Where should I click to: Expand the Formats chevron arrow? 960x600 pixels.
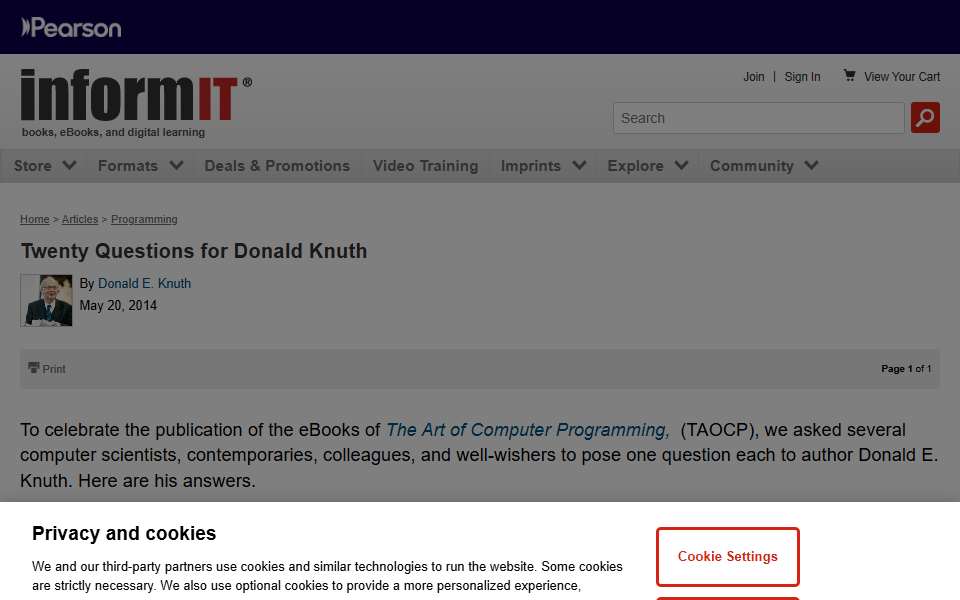click(176, 165)
